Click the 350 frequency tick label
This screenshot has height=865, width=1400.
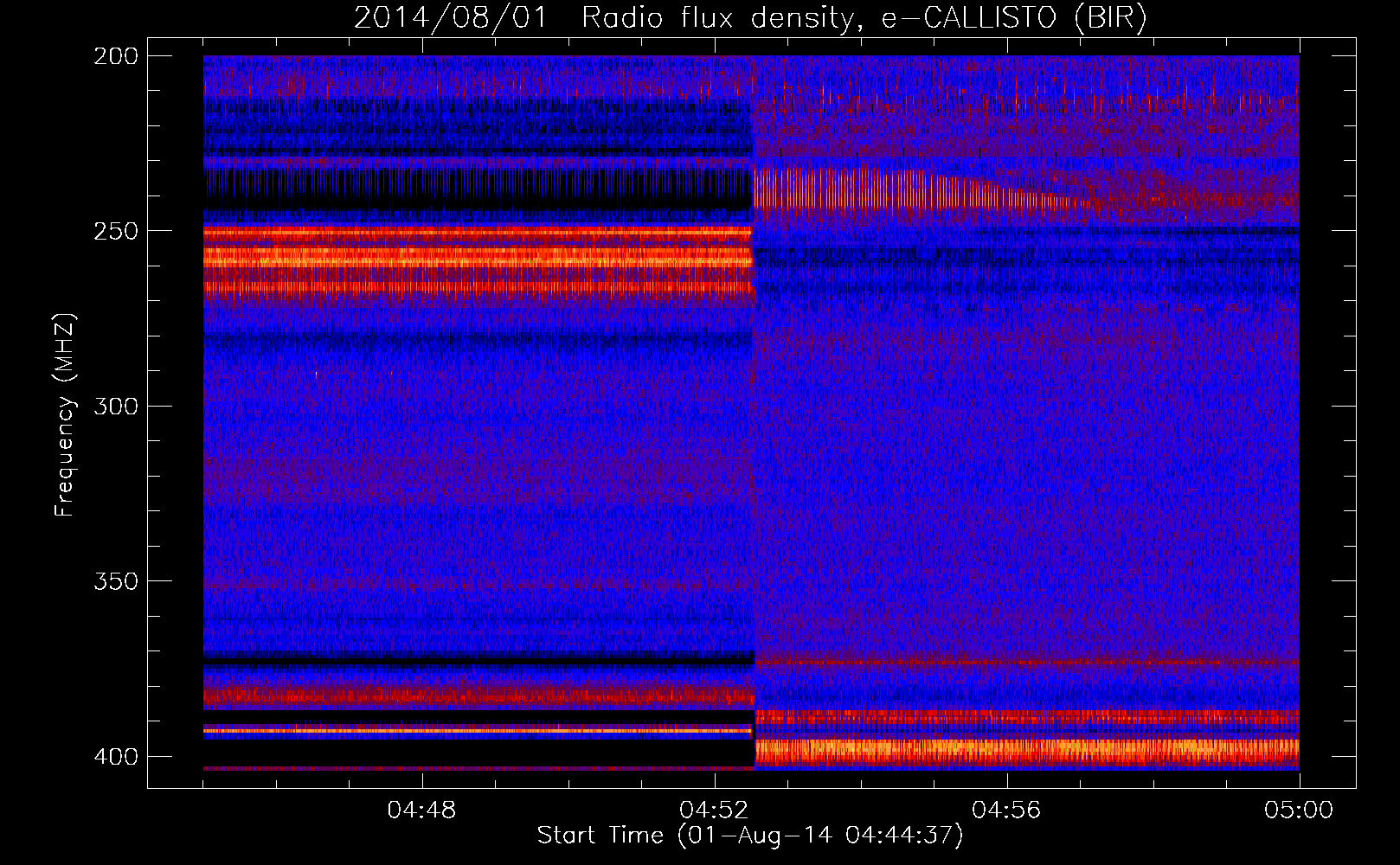click(x=116, y=581)
